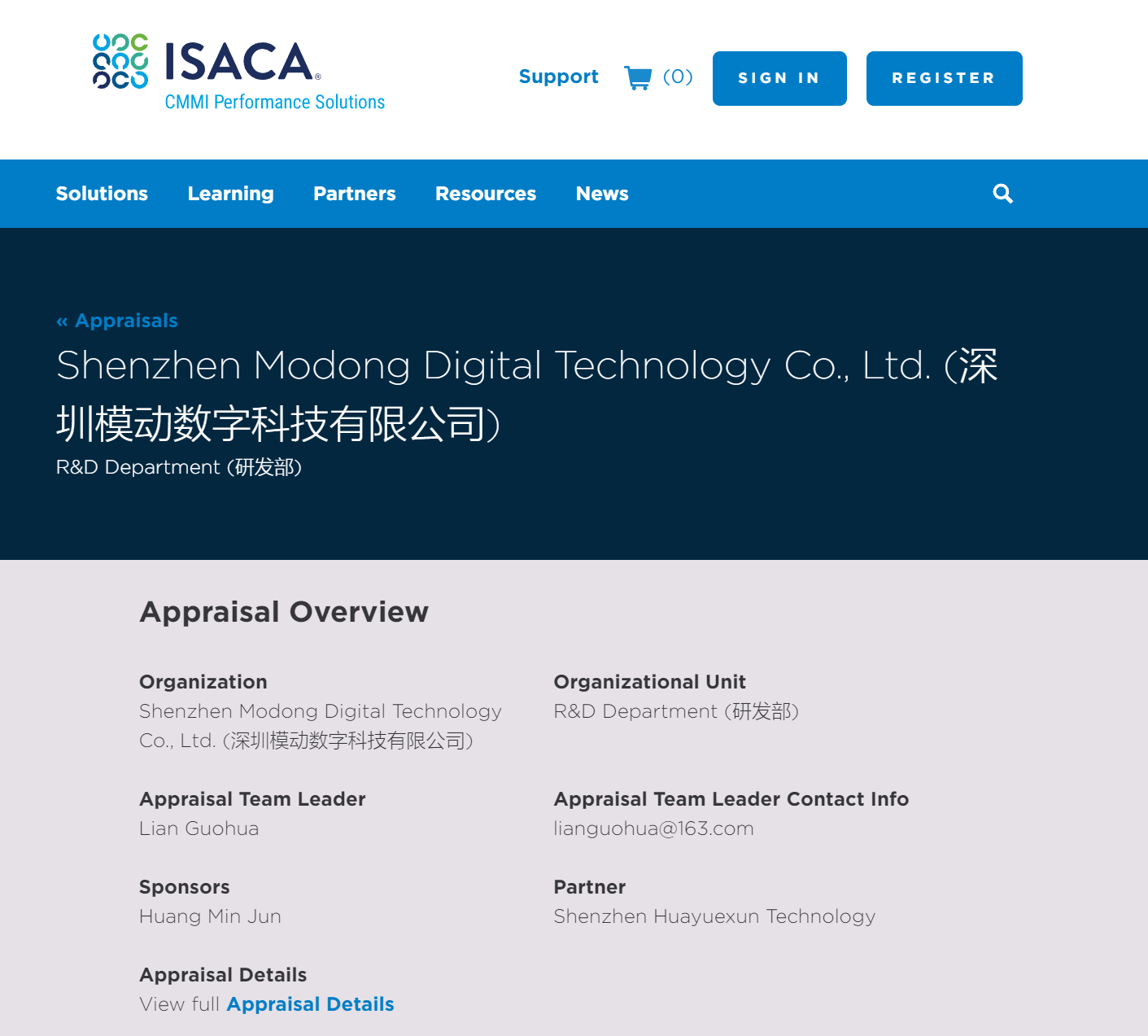Select team leader name Lian Guohua
This screenshot has width=1148, height=1036.
(x=199, y=828)
